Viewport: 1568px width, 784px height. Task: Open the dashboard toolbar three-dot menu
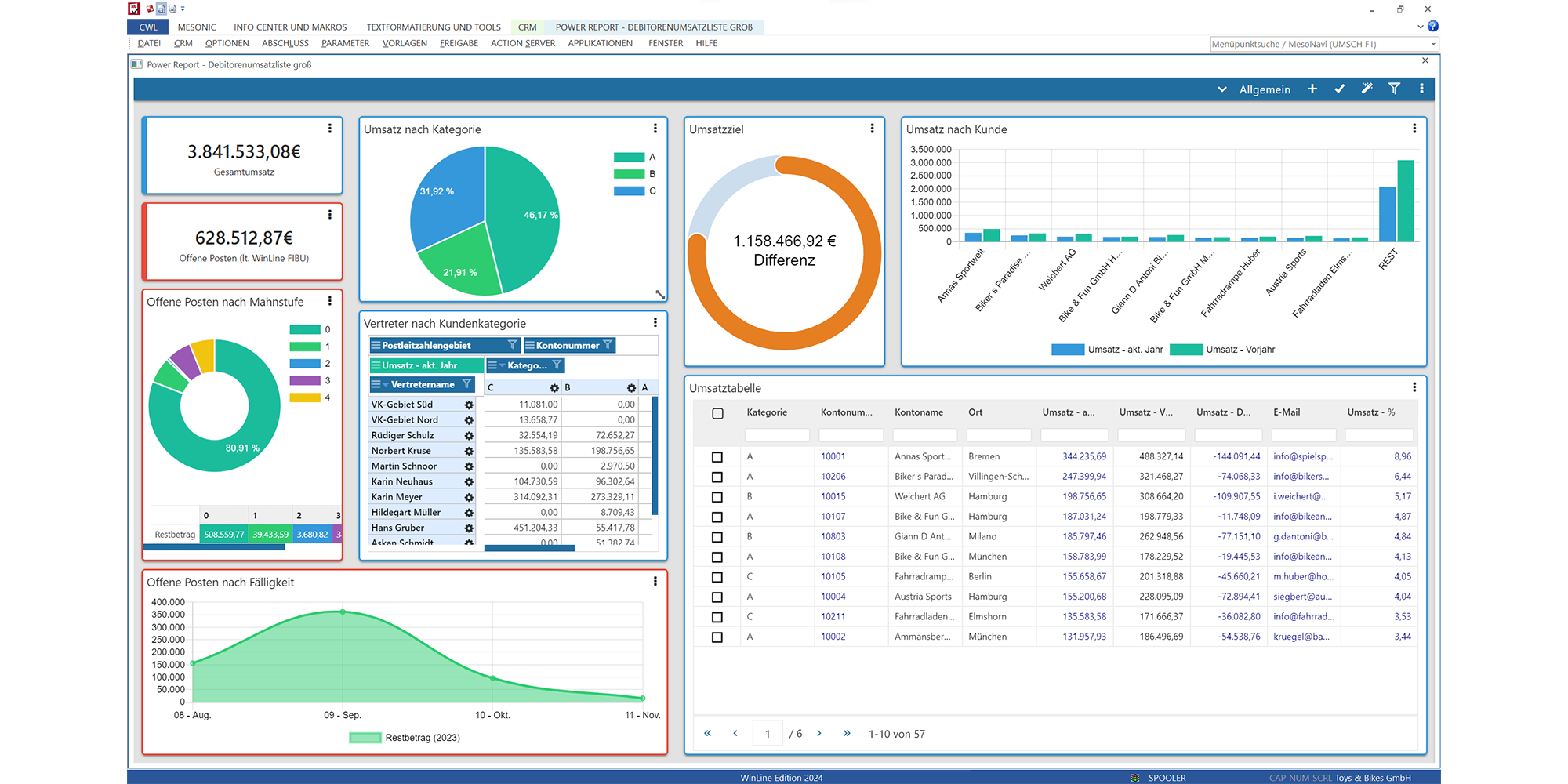click(x=1421, y=89)
